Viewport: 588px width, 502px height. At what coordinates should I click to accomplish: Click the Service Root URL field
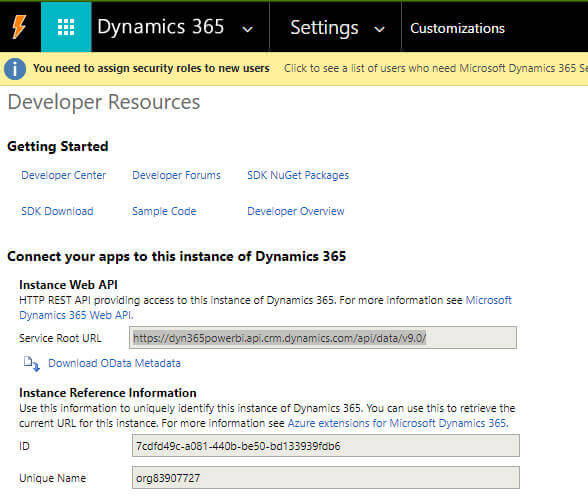pyautogui.click(x=323, y=338)
